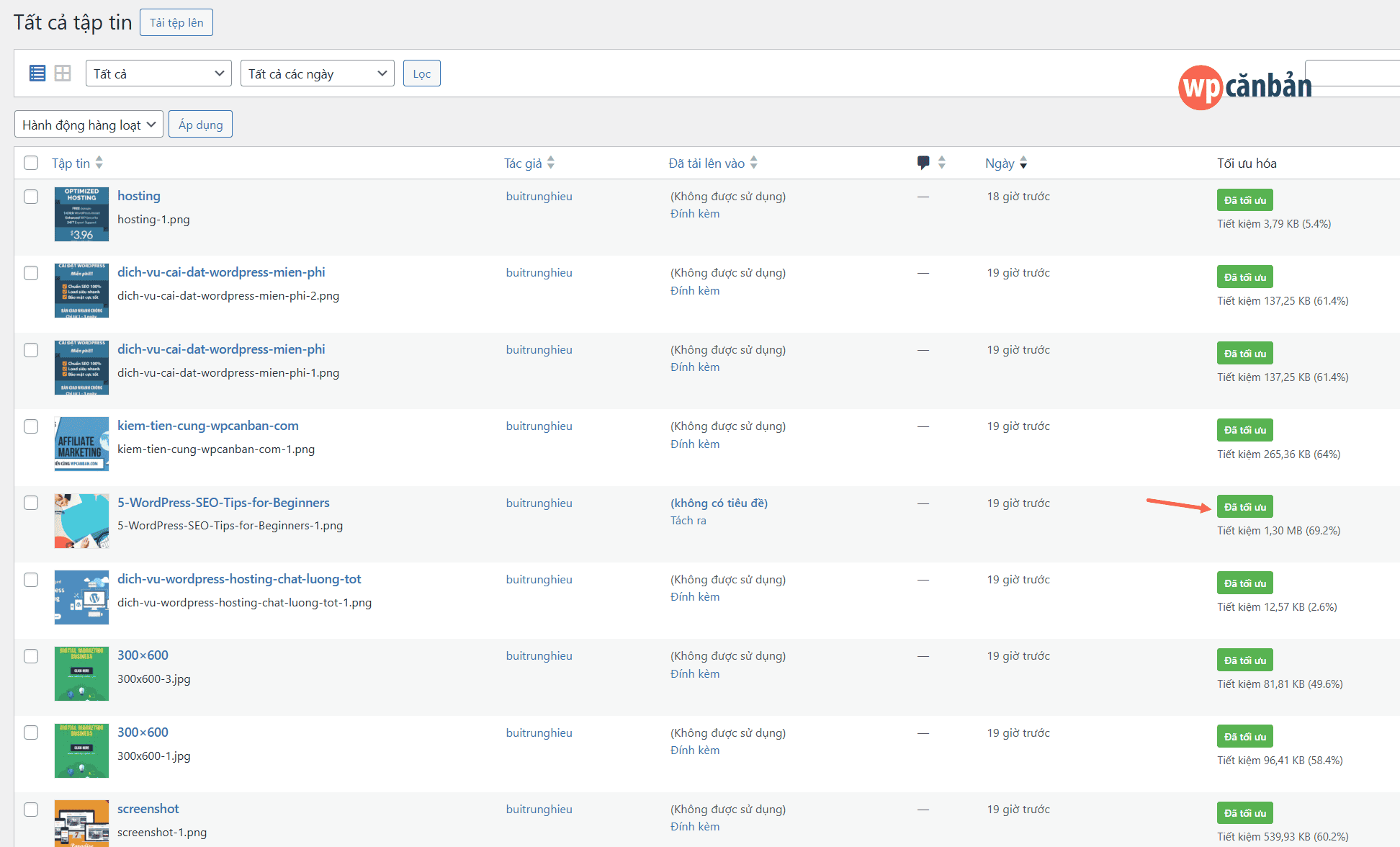The height and width of the screenshot is (847, 1400).
Task: Open the Affiliate Marketing image thumbnail
Action: [x=81, y=444]
